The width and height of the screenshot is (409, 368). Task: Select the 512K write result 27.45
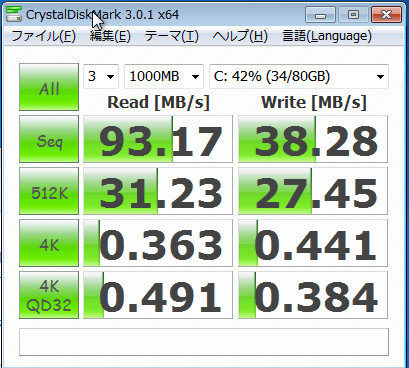click(313, 191)
